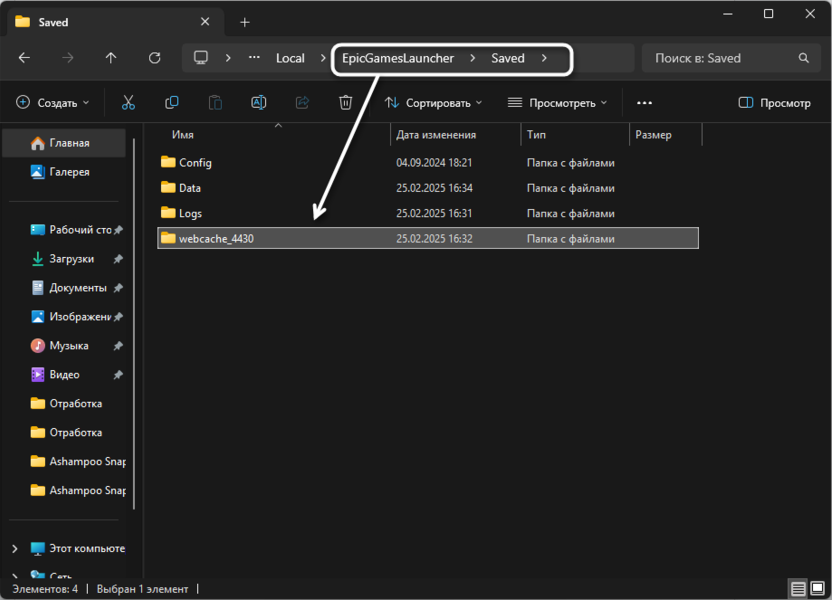Navigate back with the left arrow
Image resolution: width=832 pixels, height=600 pixels.
coord(24,58)
